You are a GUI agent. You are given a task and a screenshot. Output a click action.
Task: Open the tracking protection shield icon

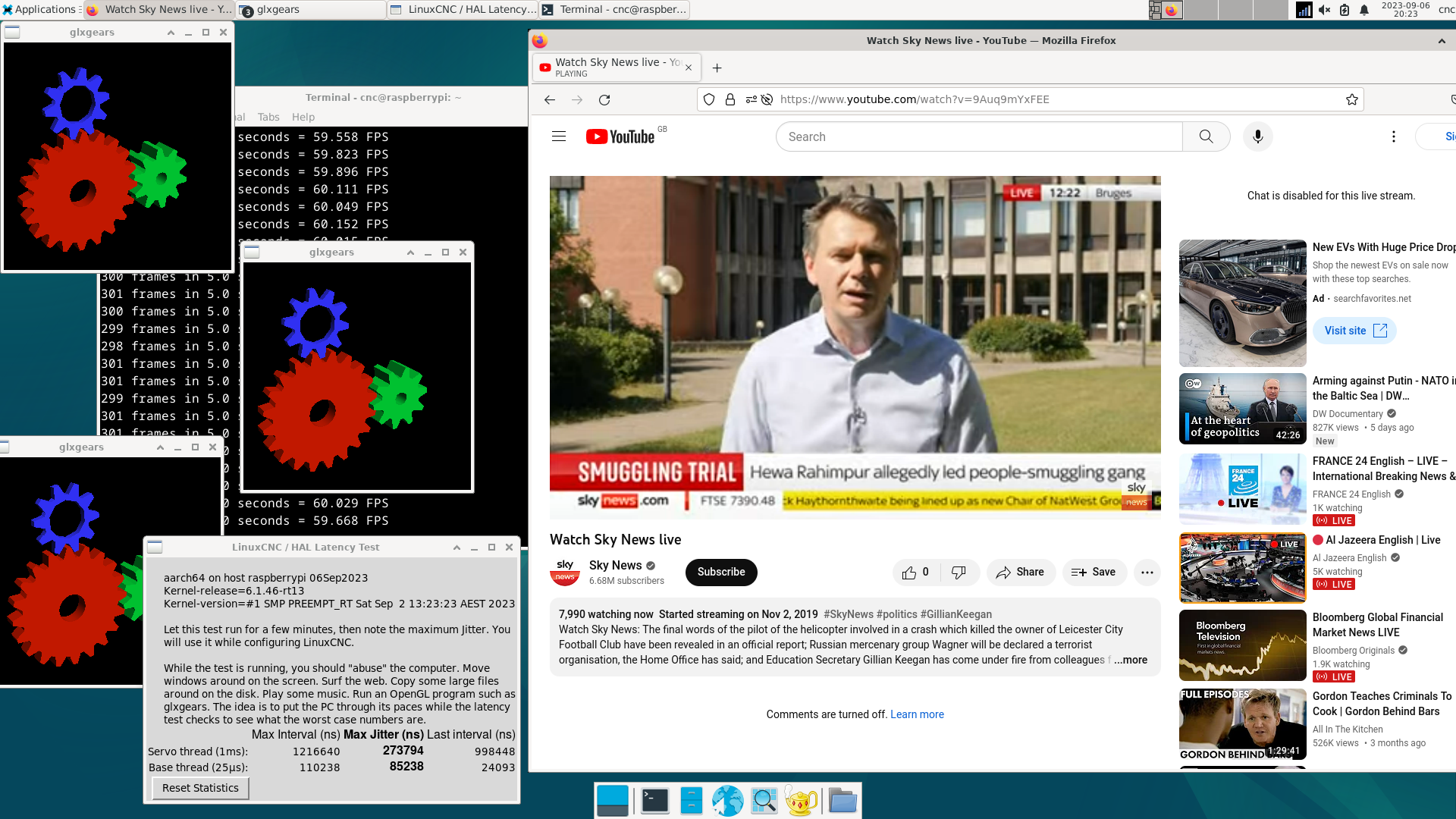[x=709, y=99]
